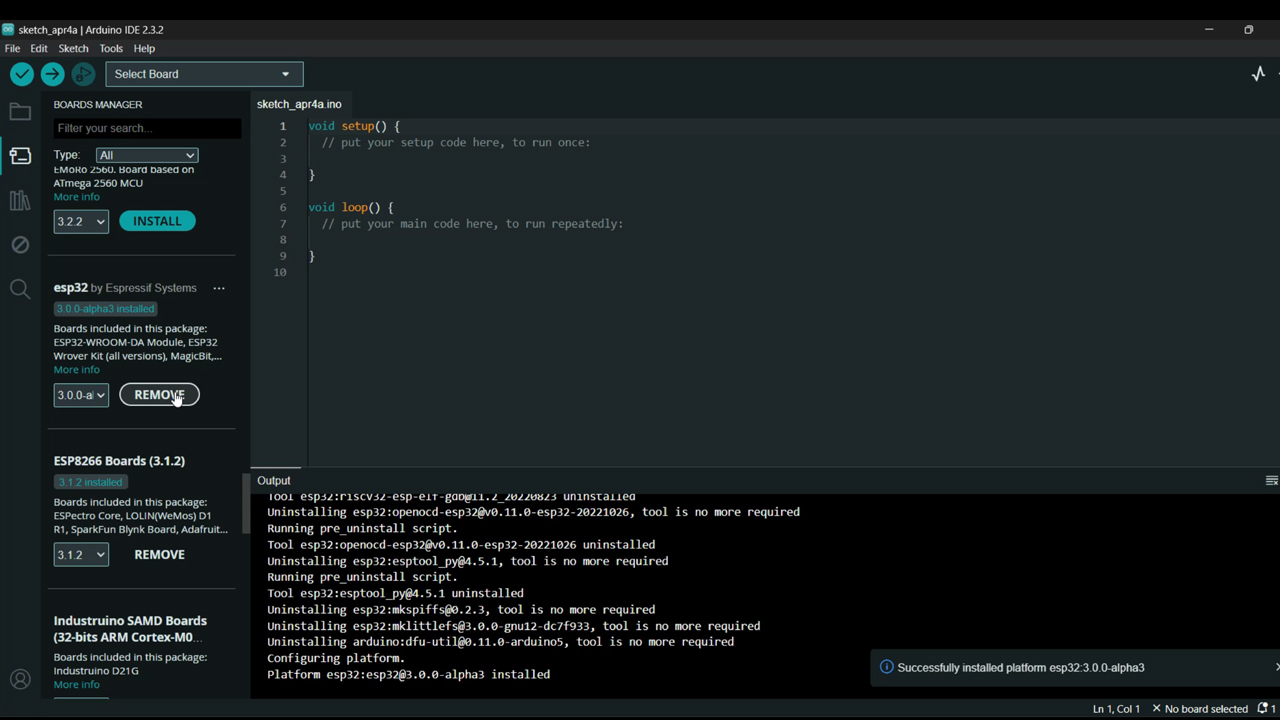Click REMOVE for the esp32 package

[159, 395]
